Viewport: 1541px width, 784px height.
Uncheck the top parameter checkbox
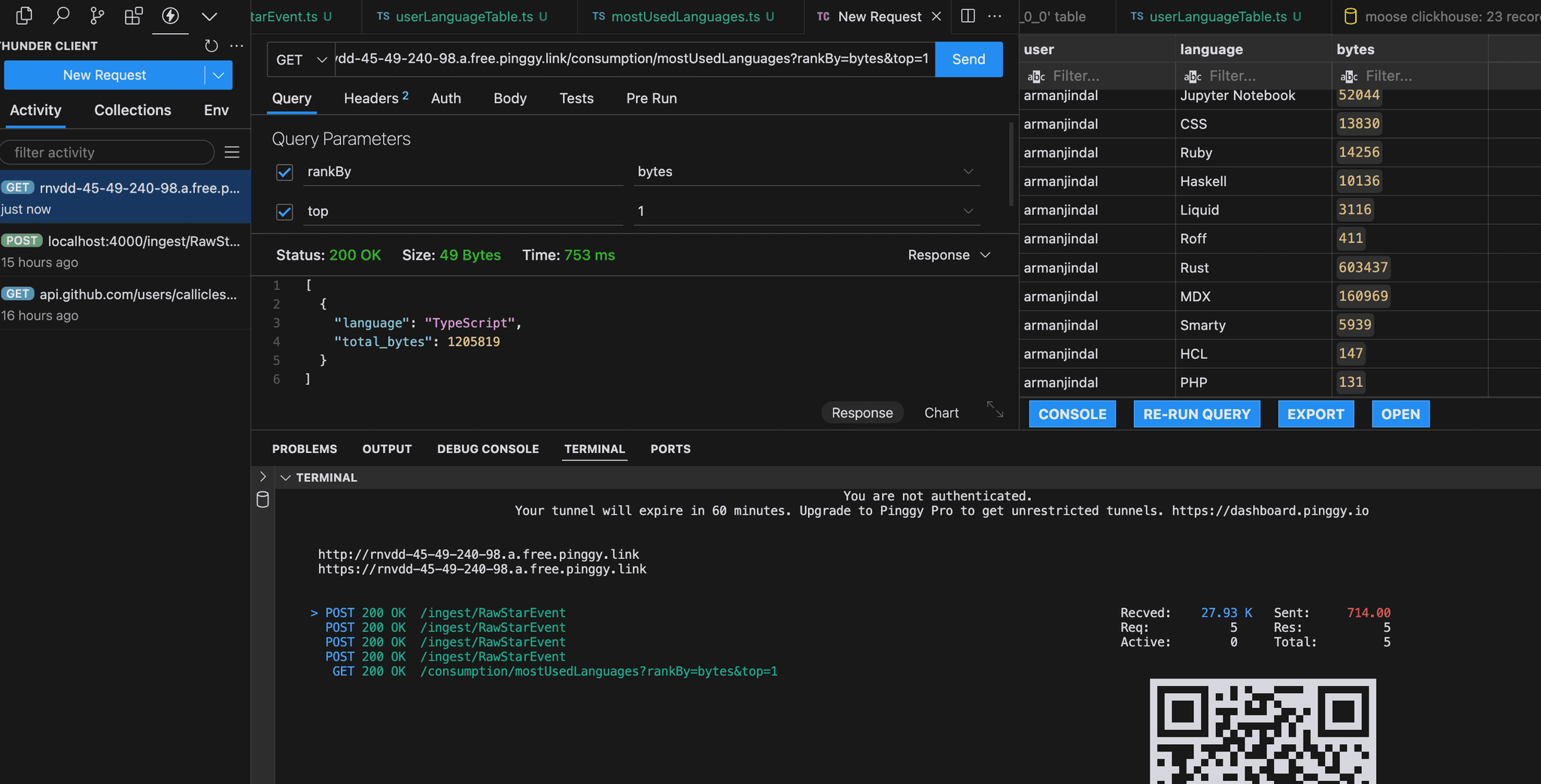[x=284, y=212]
